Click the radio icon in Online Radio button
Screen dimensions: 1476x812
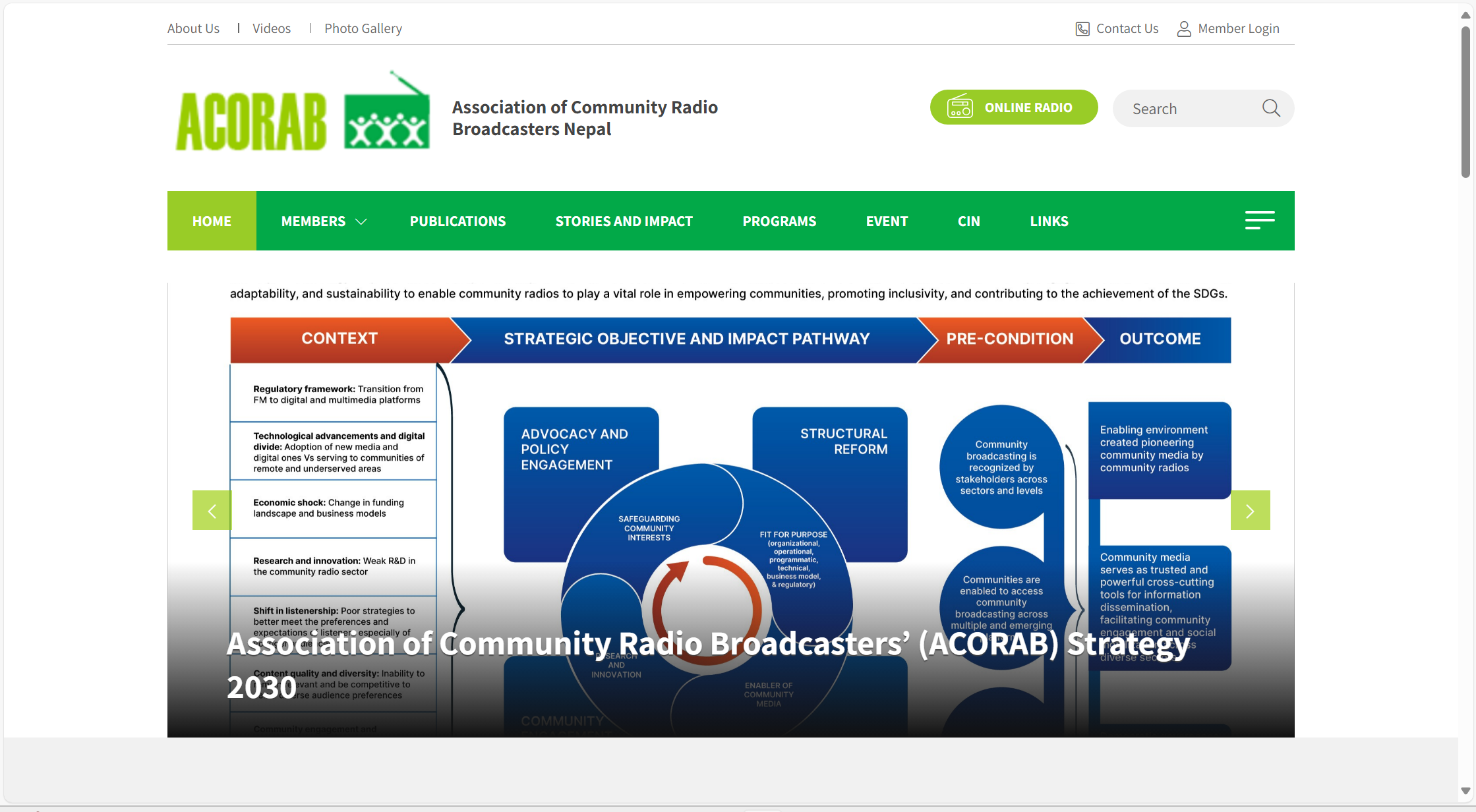coord(960,107)
